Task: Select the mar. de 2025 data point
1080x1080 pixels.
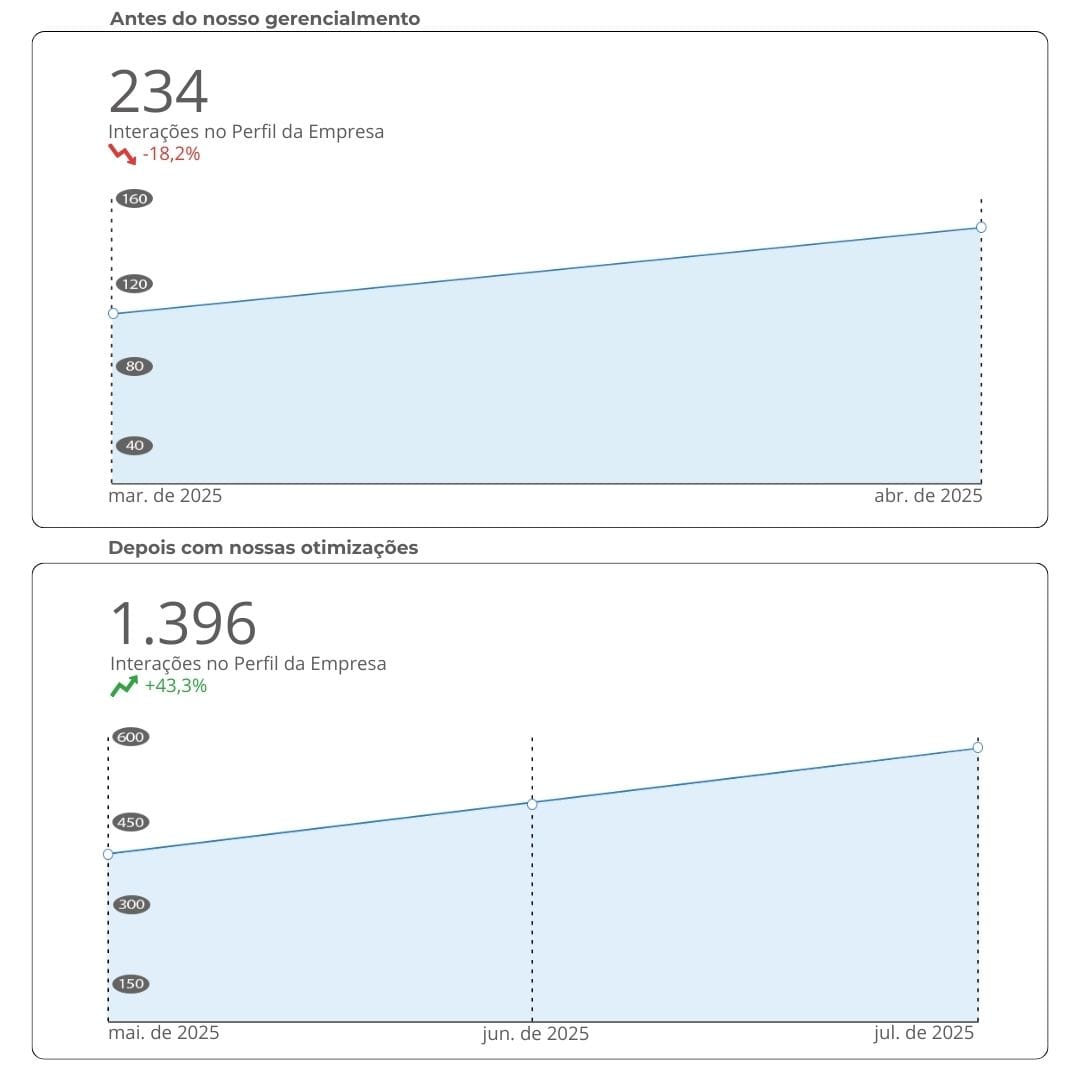Action: [x=113, y=314]
